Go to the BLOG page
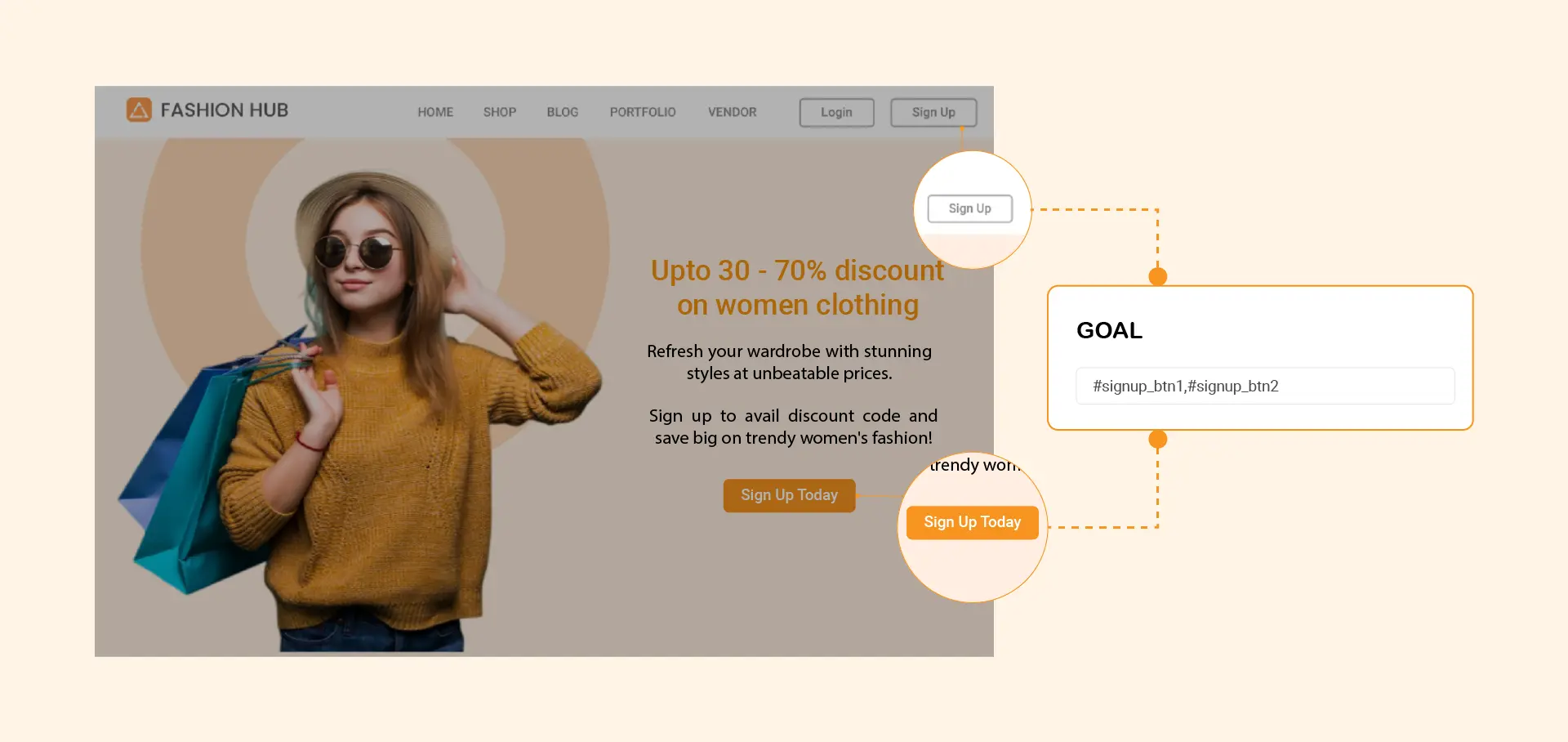Viewport: 1568px width, 742px height. [563, 112]
